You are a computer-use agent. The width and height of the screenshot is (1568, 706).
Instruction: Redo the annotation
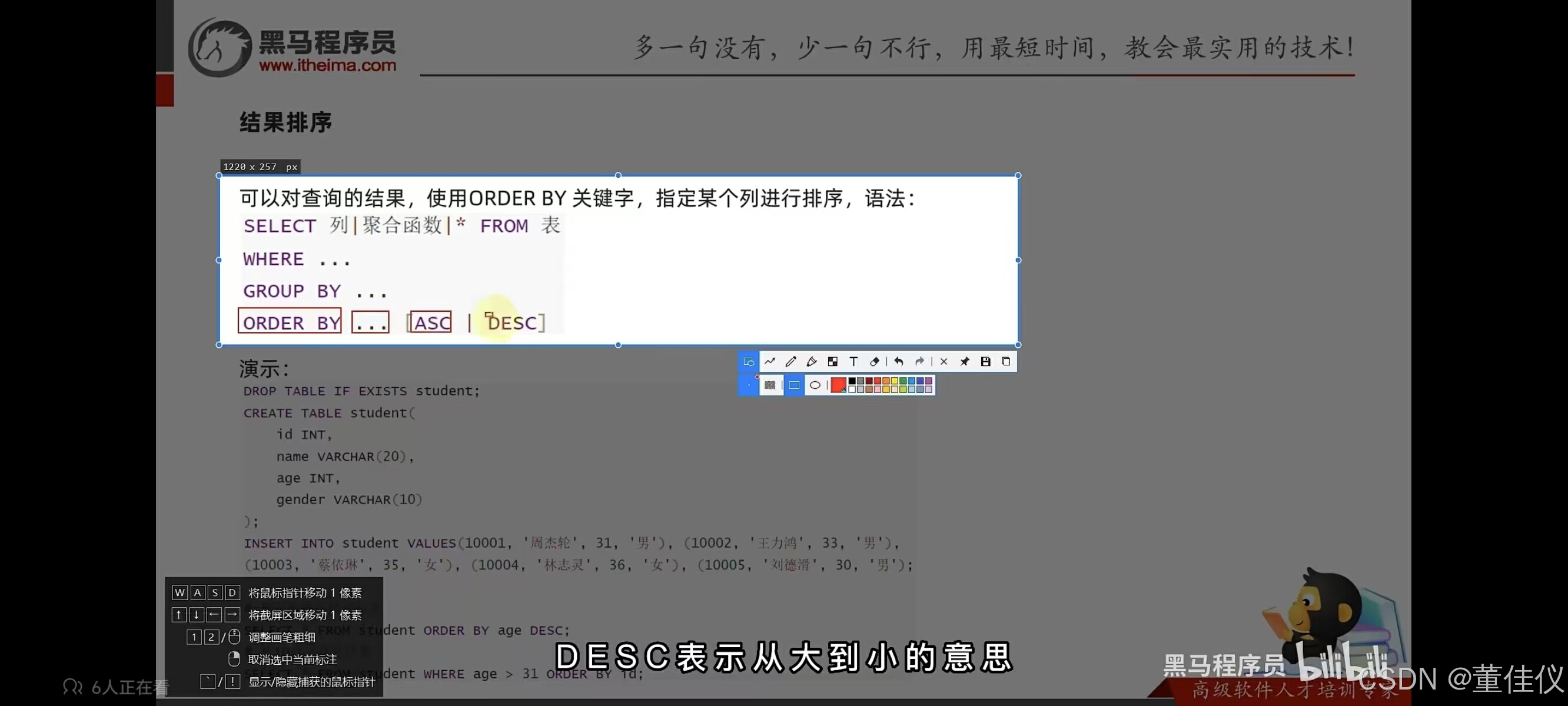(919, 361)
